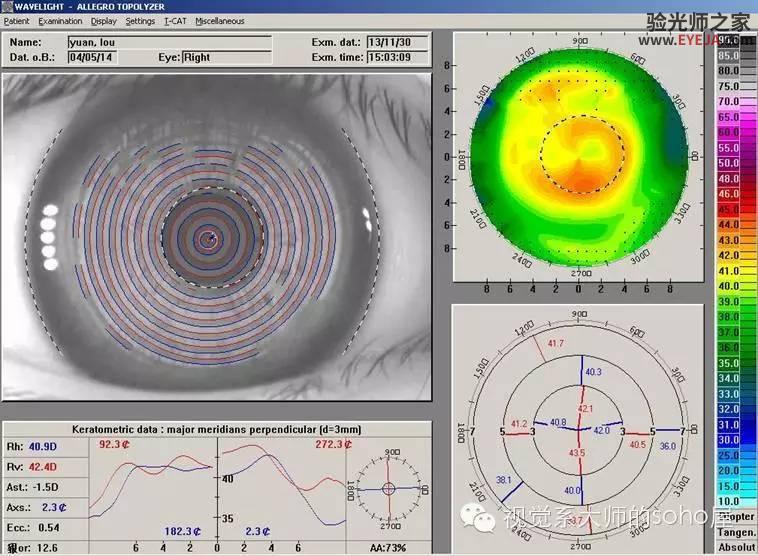The height and width of the screenshot is (556, 758).
Task: Open the Miscellaneous menu
Action: click(220, 21)
